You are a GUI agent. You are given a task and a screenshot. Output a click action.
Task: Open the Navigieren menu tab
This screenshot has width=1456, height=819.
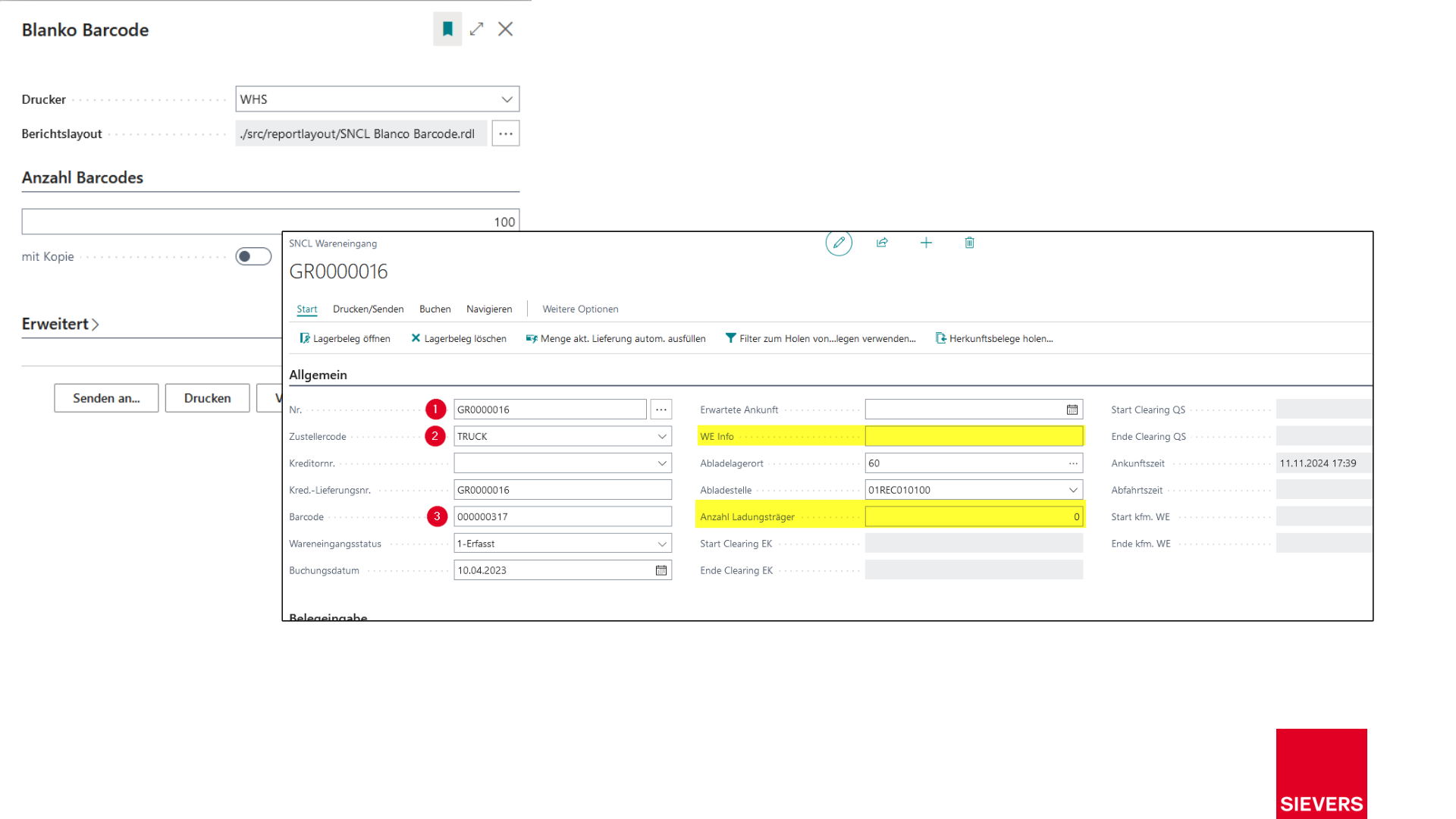pos(489,309)
